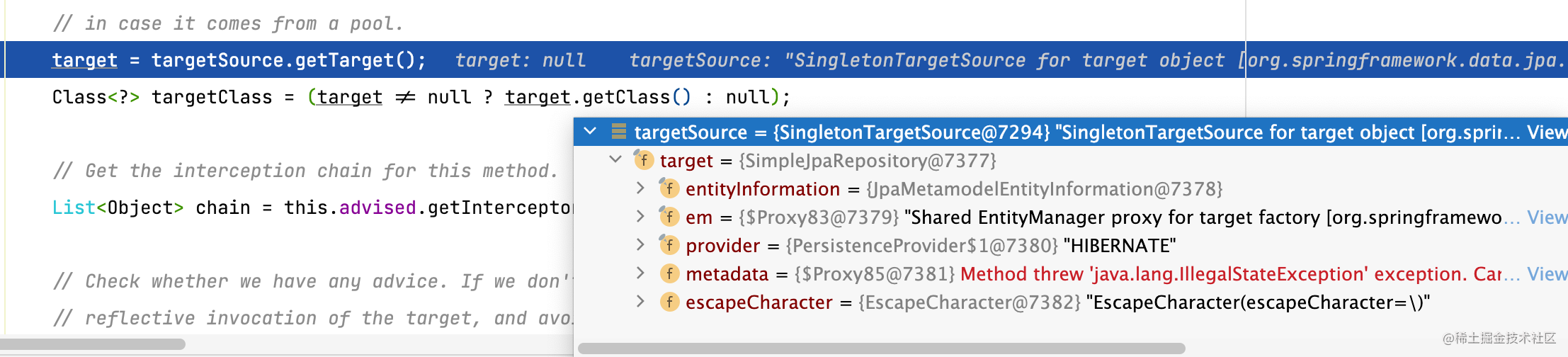
Task: Click the field icon beside entityInformation
Action: pos(669,189)
